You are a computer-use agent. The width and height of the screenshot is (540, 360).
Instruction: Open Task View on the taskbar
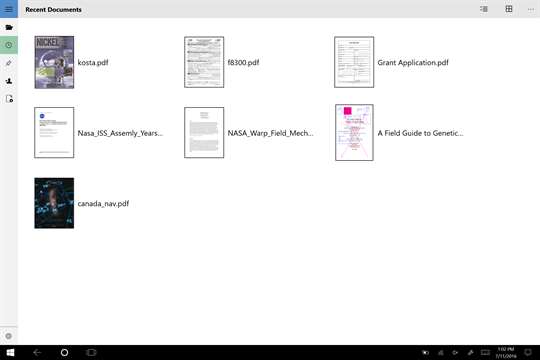[x=91, y=352]
